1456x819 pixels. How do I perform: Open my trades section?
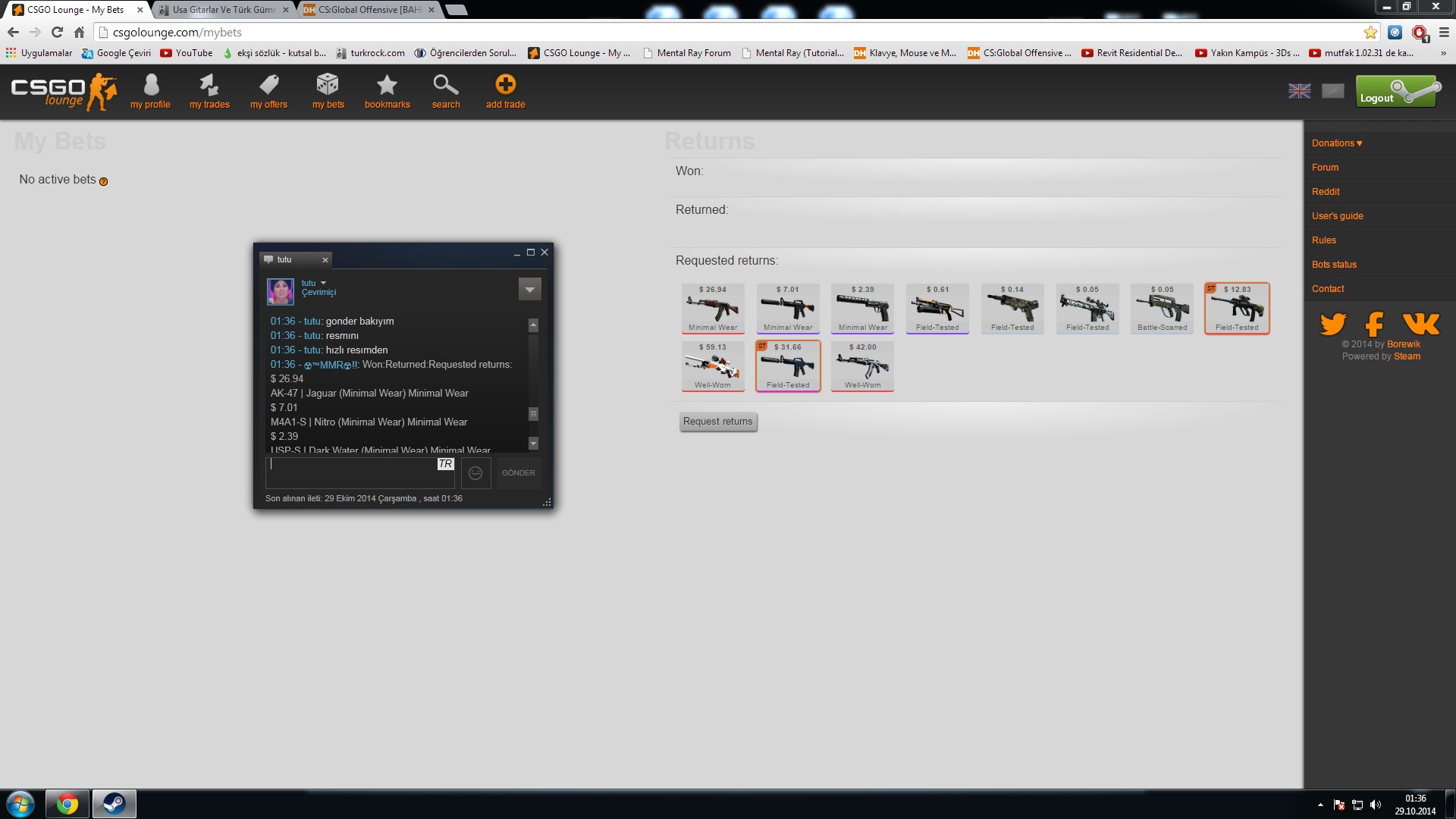coord(209,92)
